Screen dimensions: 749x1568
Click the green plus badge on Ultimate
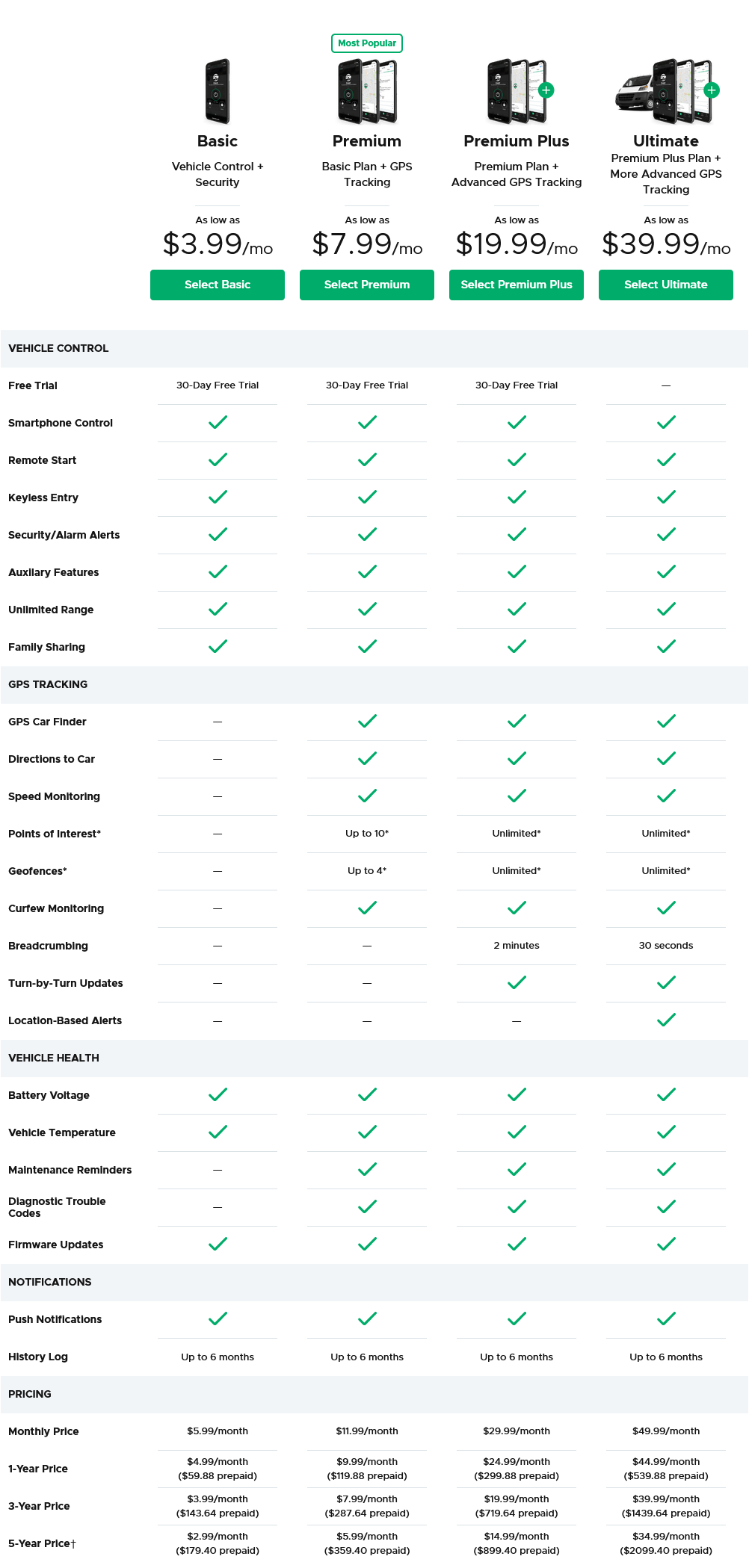tap(712, 90)
